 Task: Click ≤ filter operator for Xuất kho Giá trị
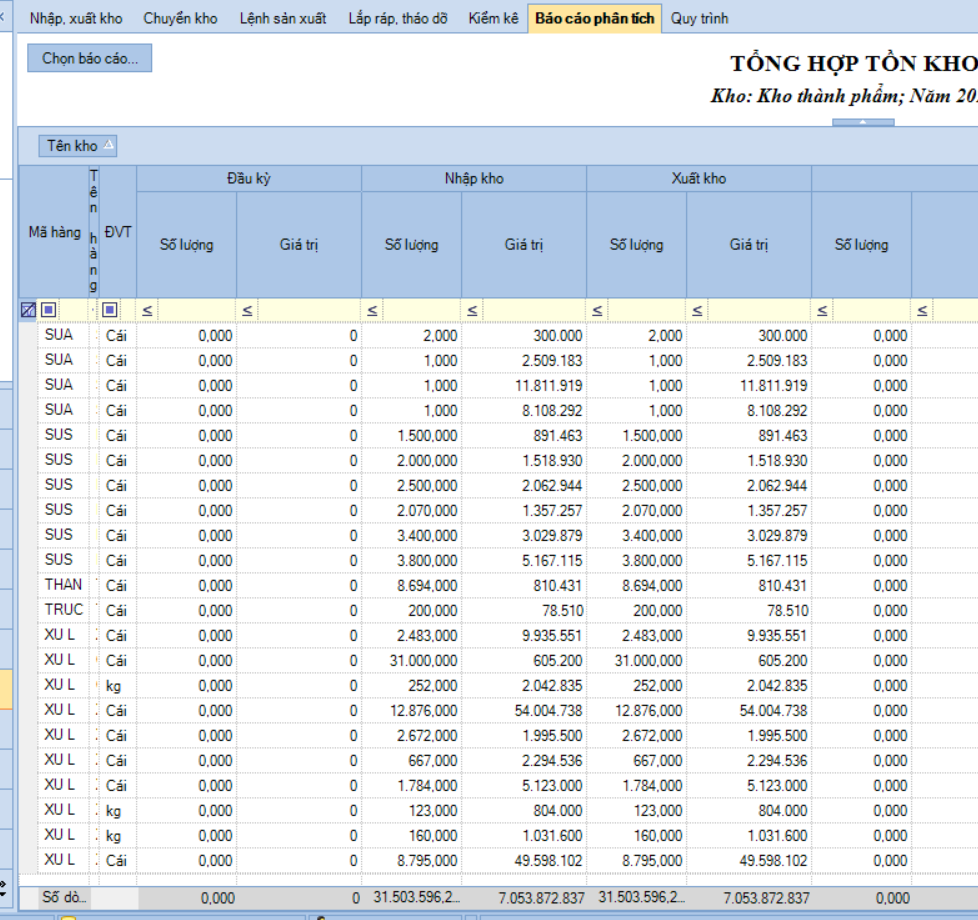(x=697, y=310)
